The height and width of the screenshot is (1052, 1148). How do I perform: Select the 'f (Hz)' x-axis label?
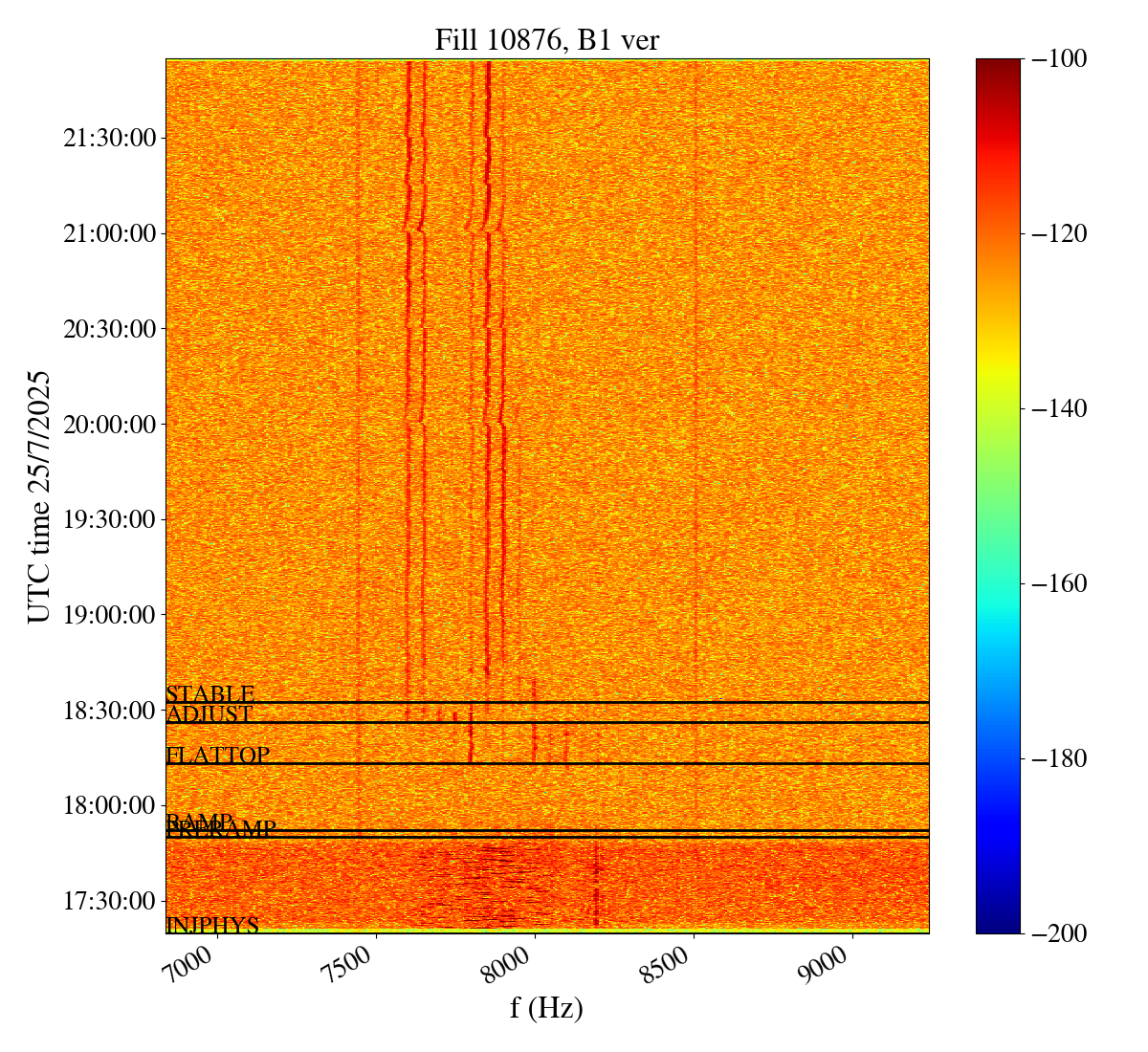546,1007
